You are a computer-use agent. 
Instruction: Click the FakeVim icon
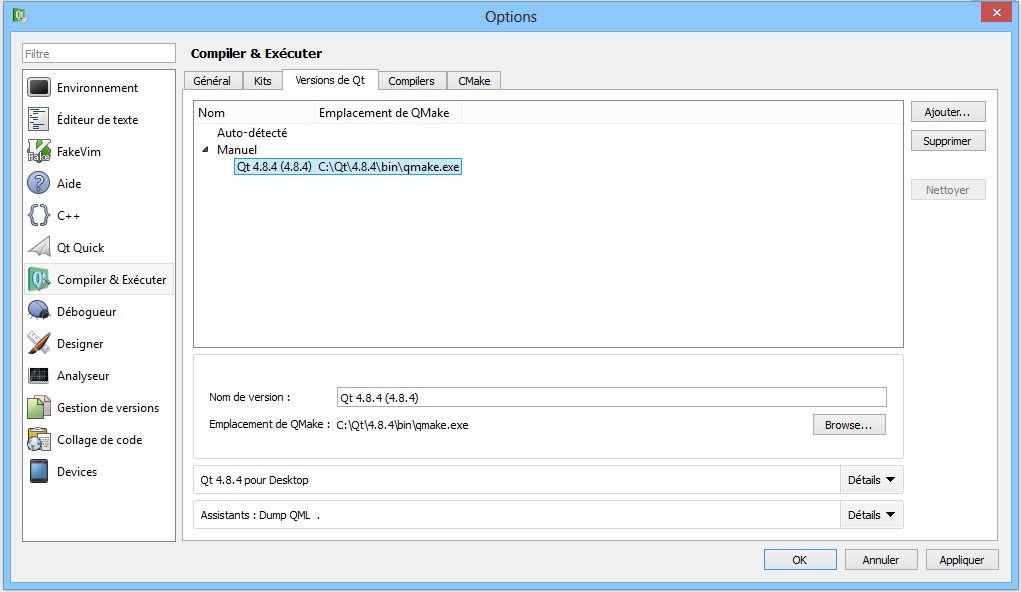pos(38,151)
